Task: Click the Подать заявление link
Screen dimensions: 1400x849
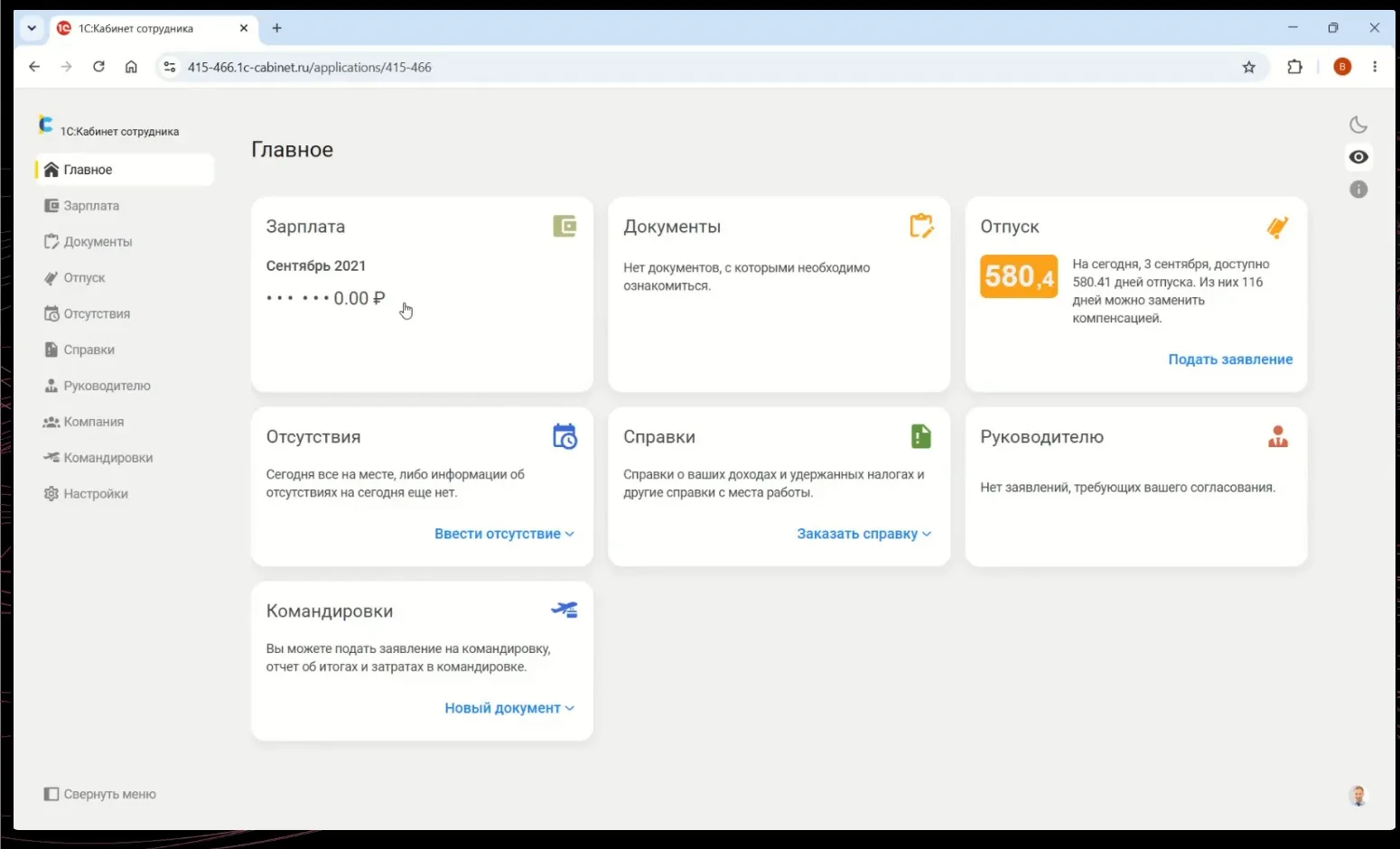Action: (1230, 359)
